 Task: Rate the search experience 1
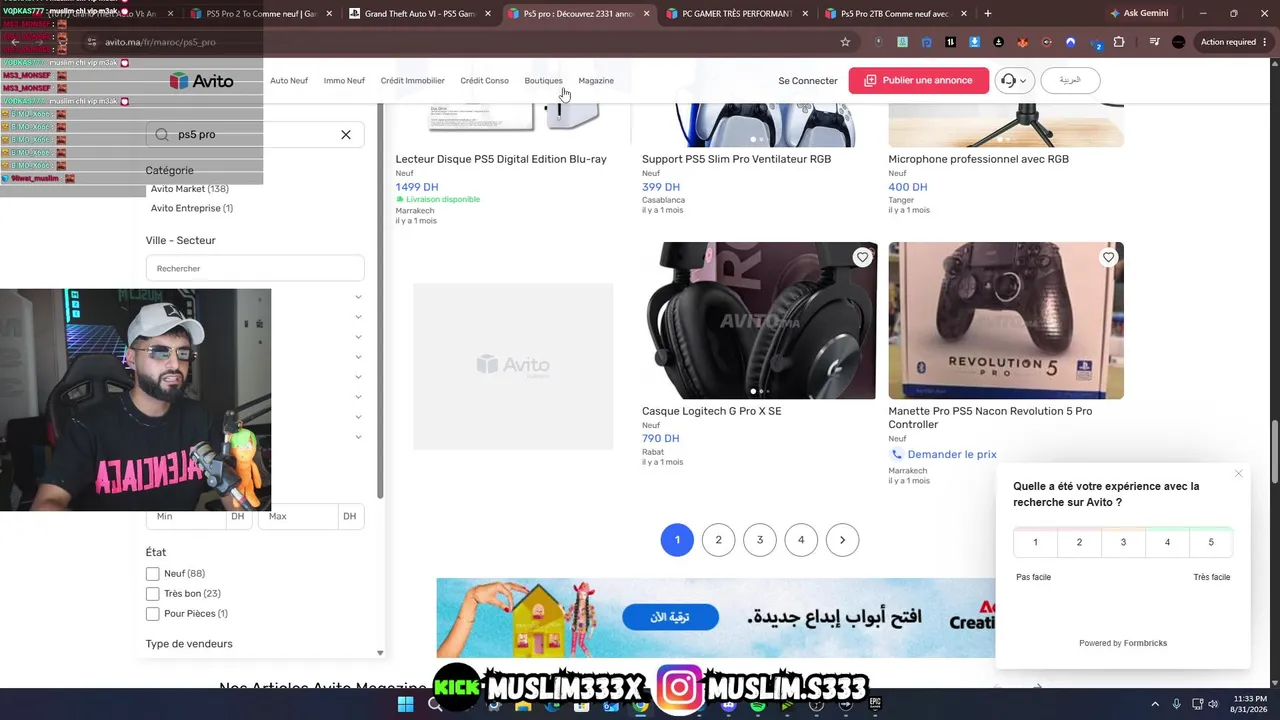(x=1035, y=542)
